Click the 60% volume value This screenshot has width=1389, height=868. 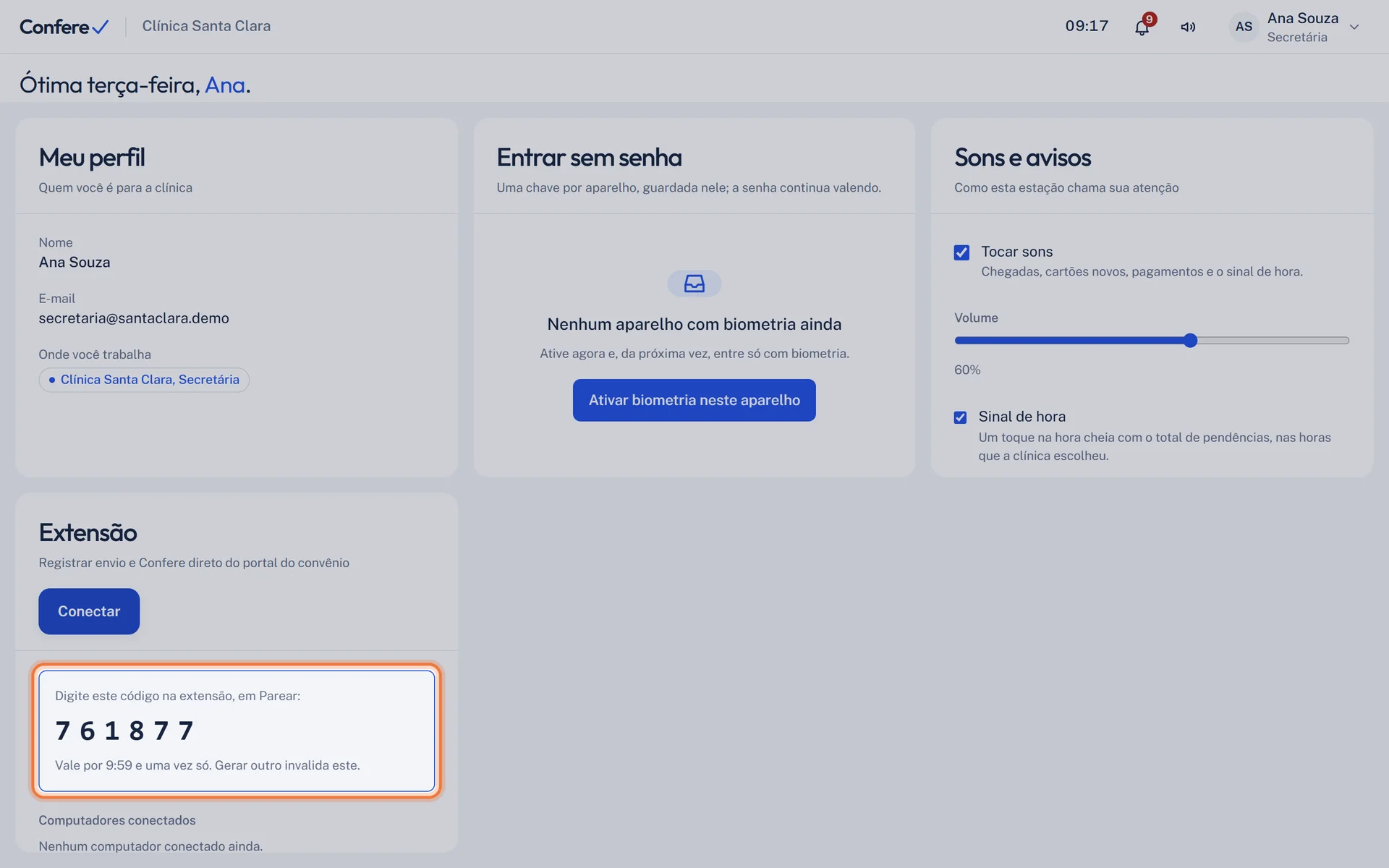click(967, 370)
